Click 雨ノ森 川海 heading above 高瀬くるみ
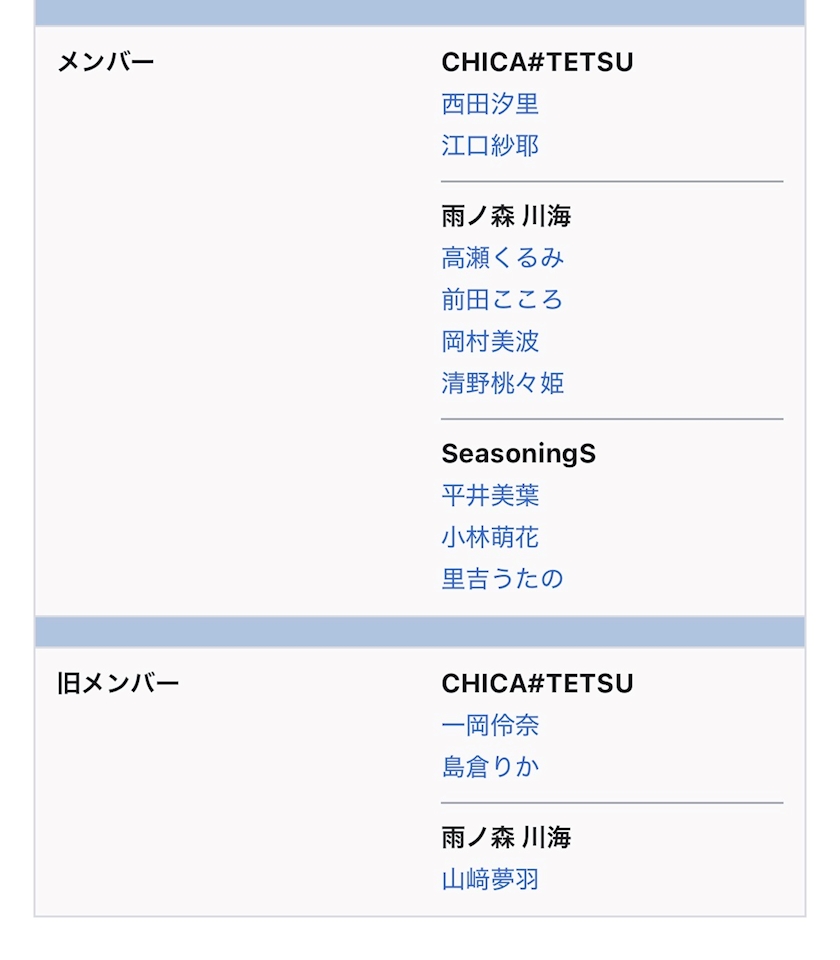 (x=506, y=216)
